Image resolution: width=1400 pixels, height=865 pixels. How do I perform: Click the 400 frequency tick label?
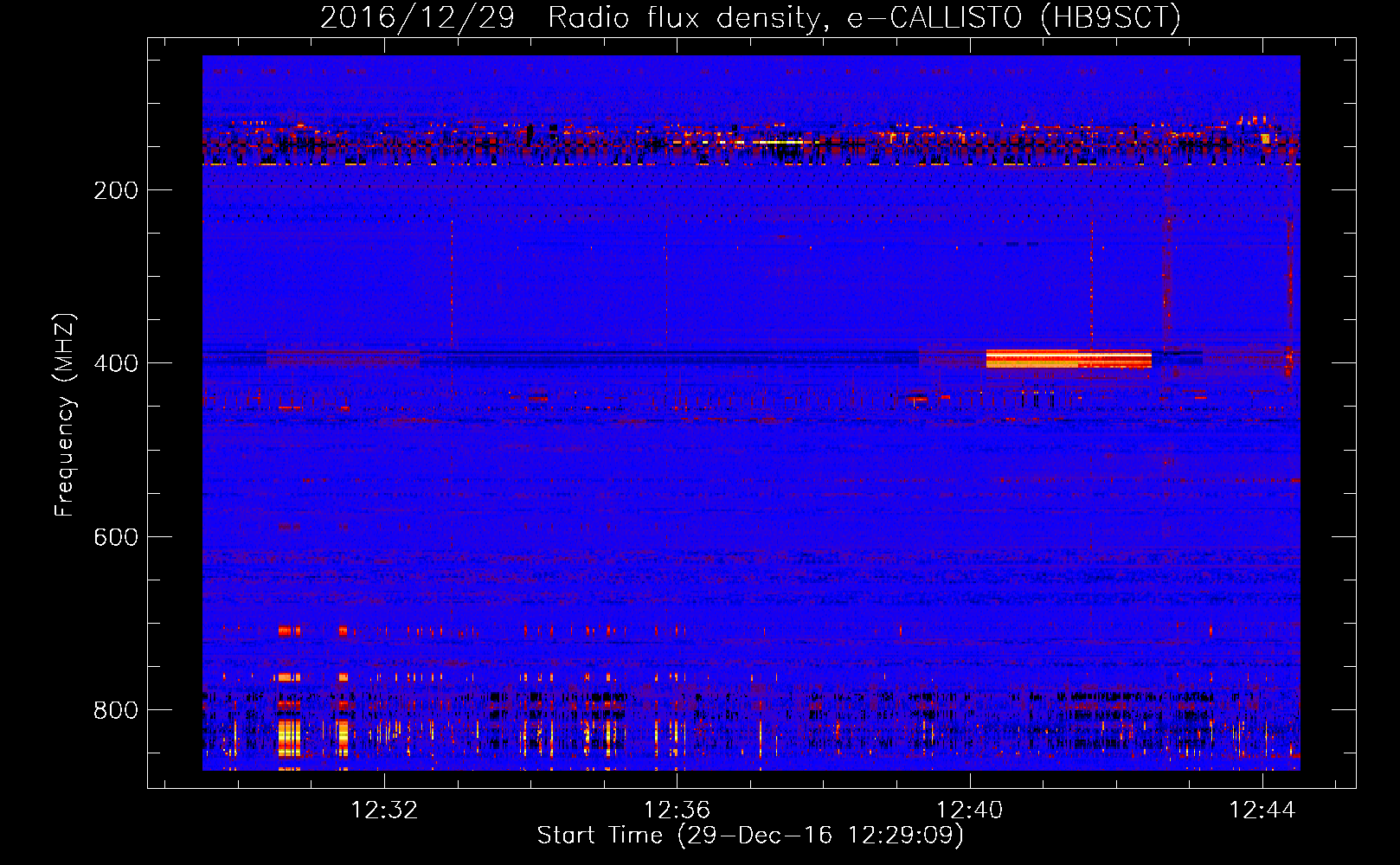coord(116,363)
